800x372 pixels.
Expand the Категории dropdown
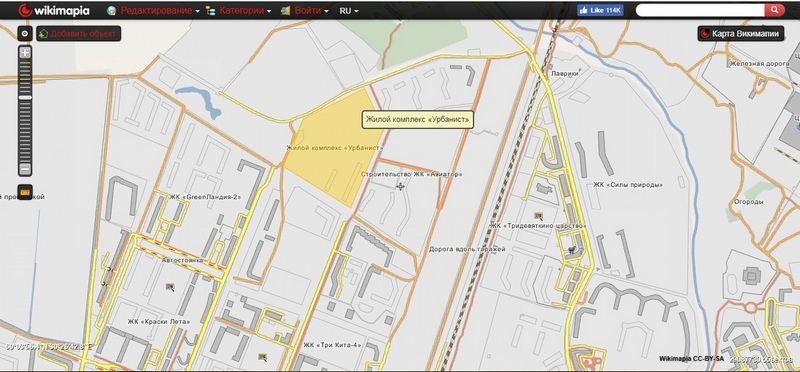239,11
